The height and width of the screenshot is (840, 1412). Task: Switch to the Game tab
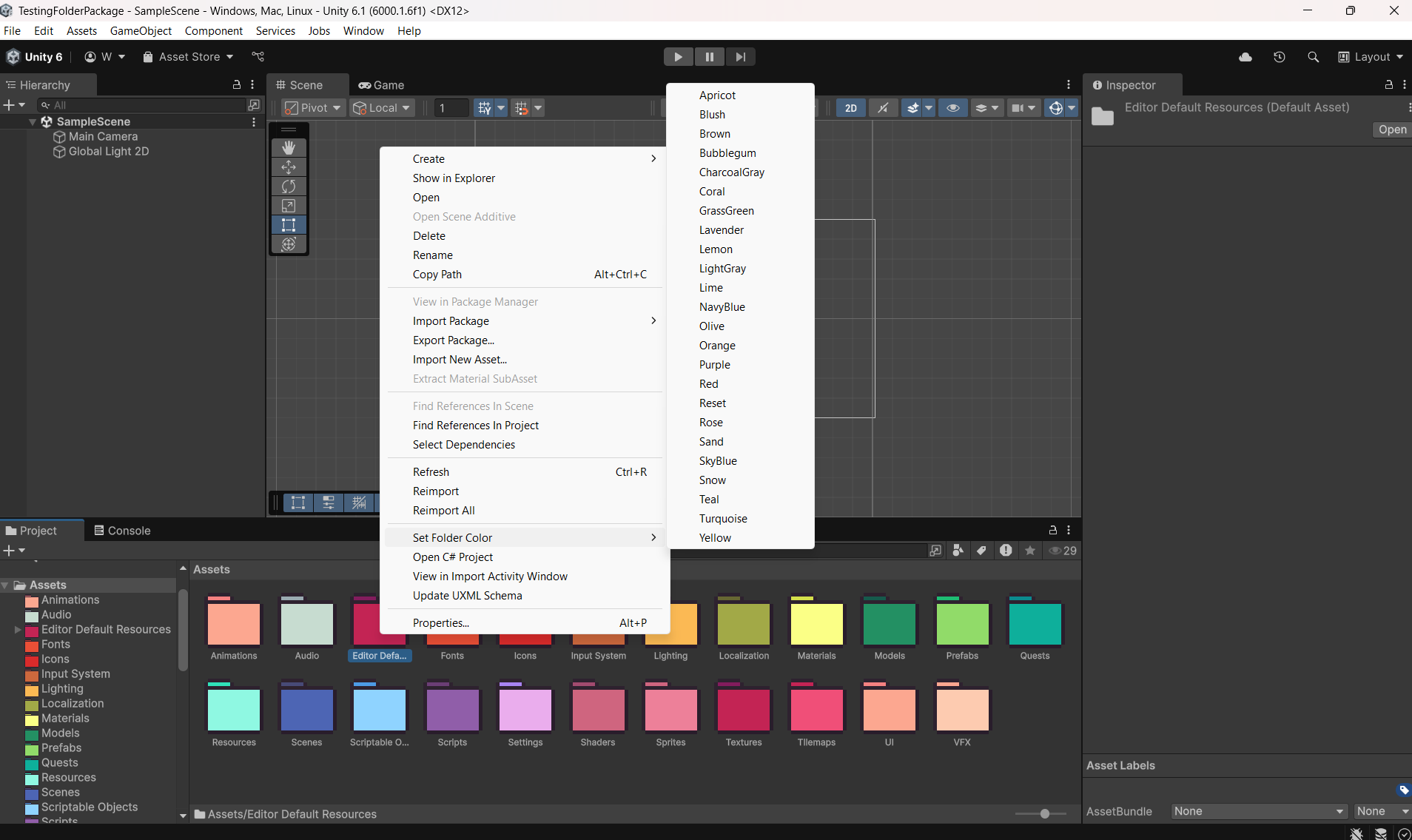coord(382,85)
